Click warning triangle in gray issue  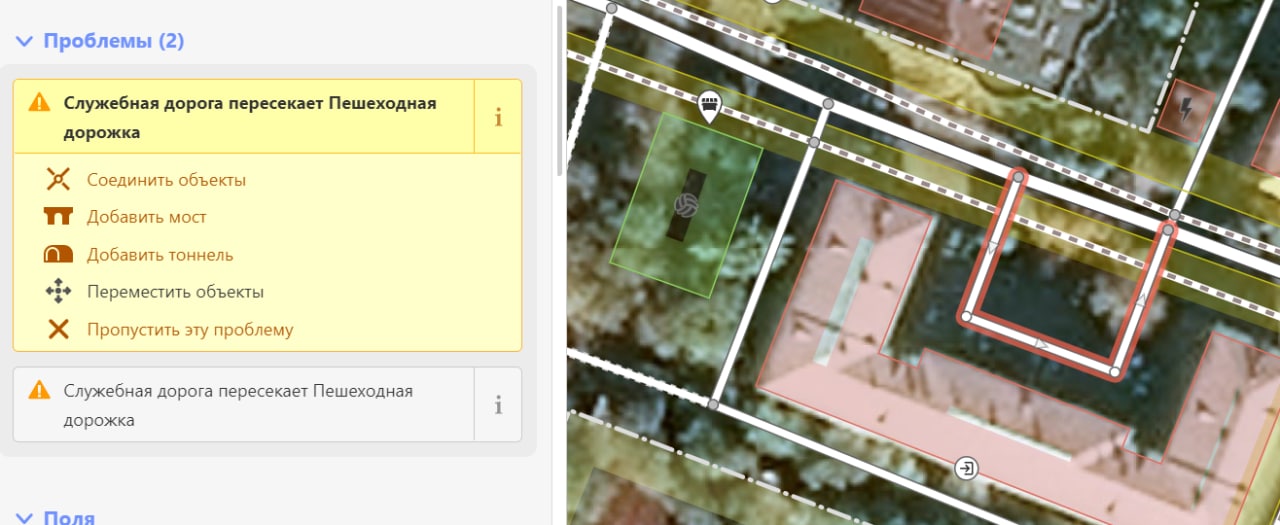39,390
